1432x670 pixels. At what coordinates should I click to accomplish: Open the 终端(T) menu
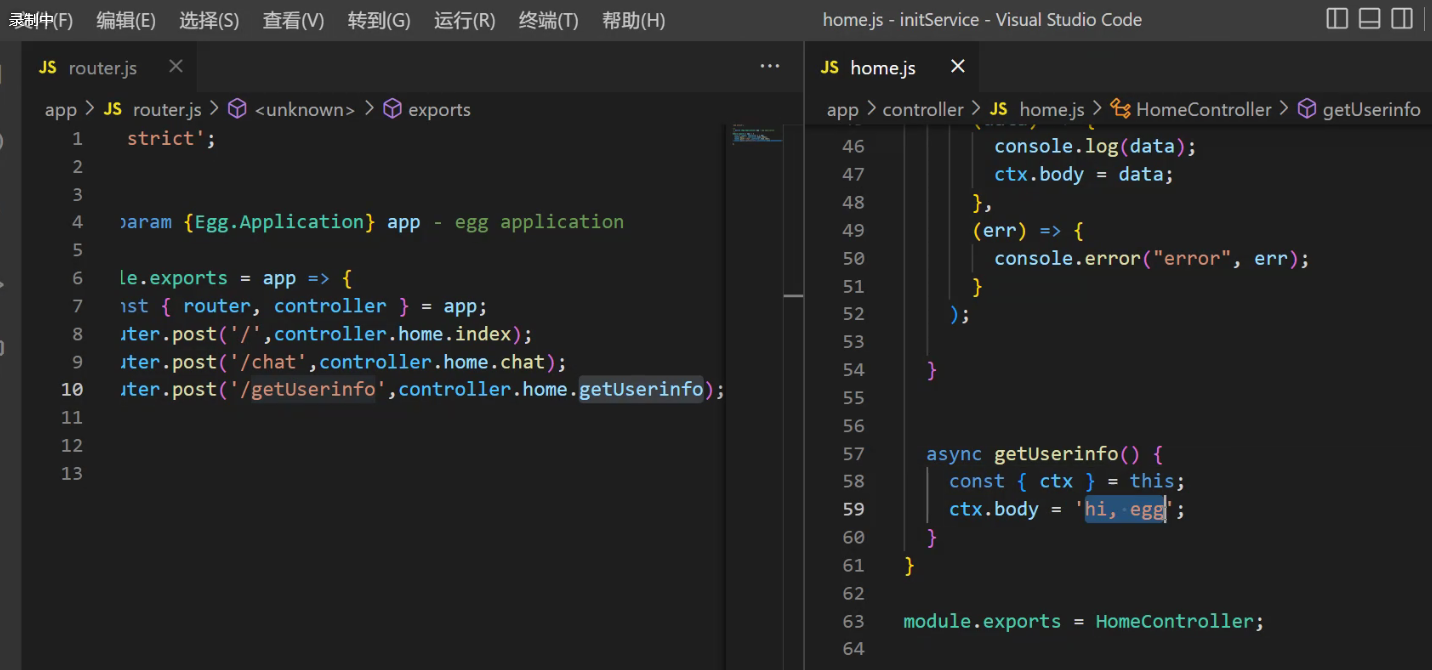549,20
